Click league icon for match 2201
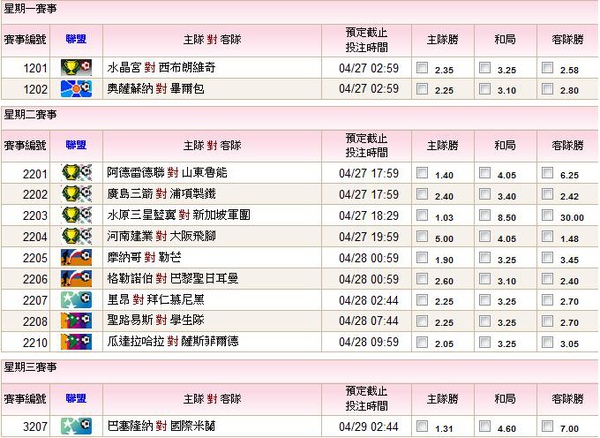Image resolution: width=600 pixels, height=438 pixels. 76,173
